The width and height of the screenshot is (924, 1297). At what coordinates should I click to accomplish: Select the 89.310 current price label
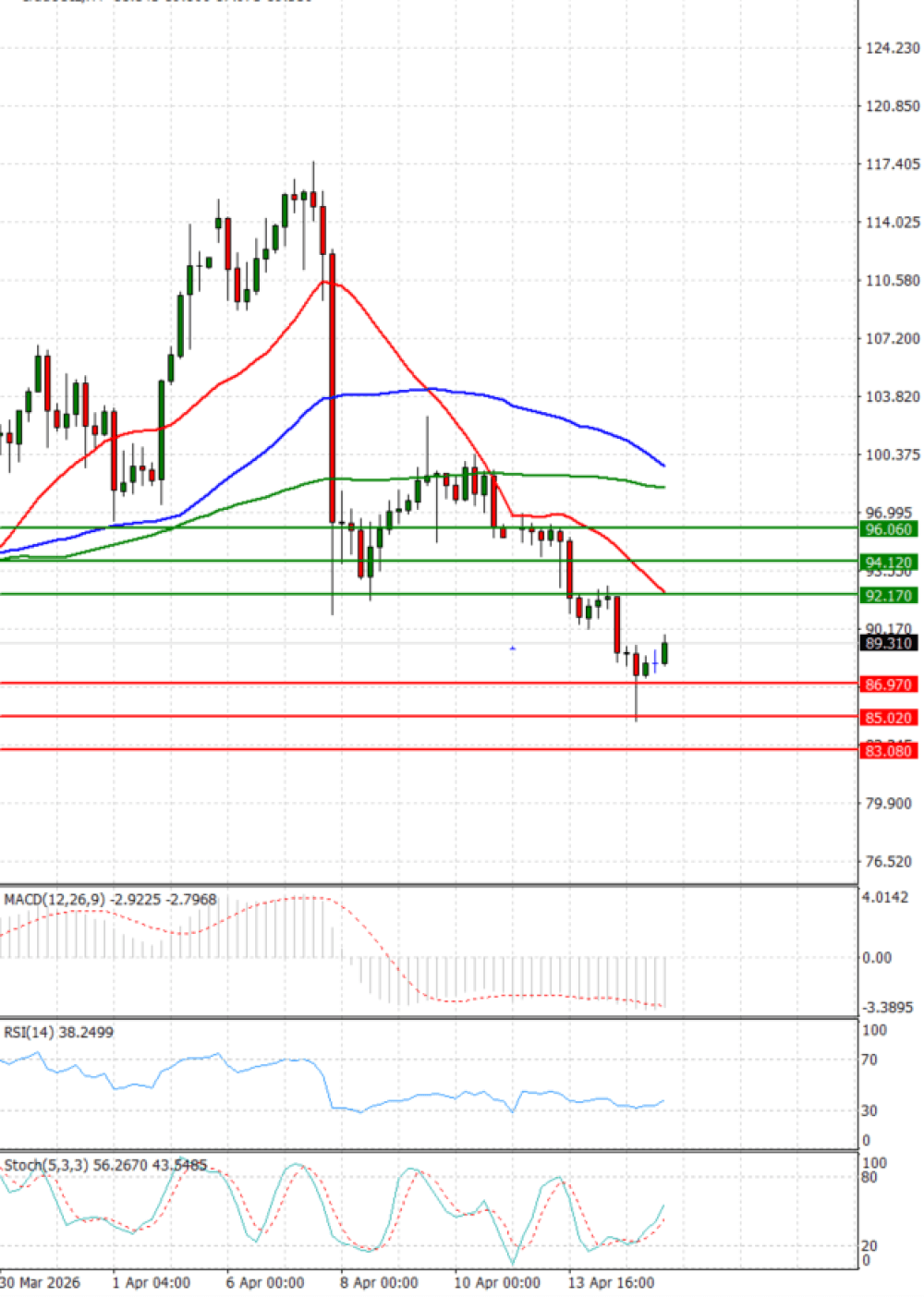click(x=887, y=643)
